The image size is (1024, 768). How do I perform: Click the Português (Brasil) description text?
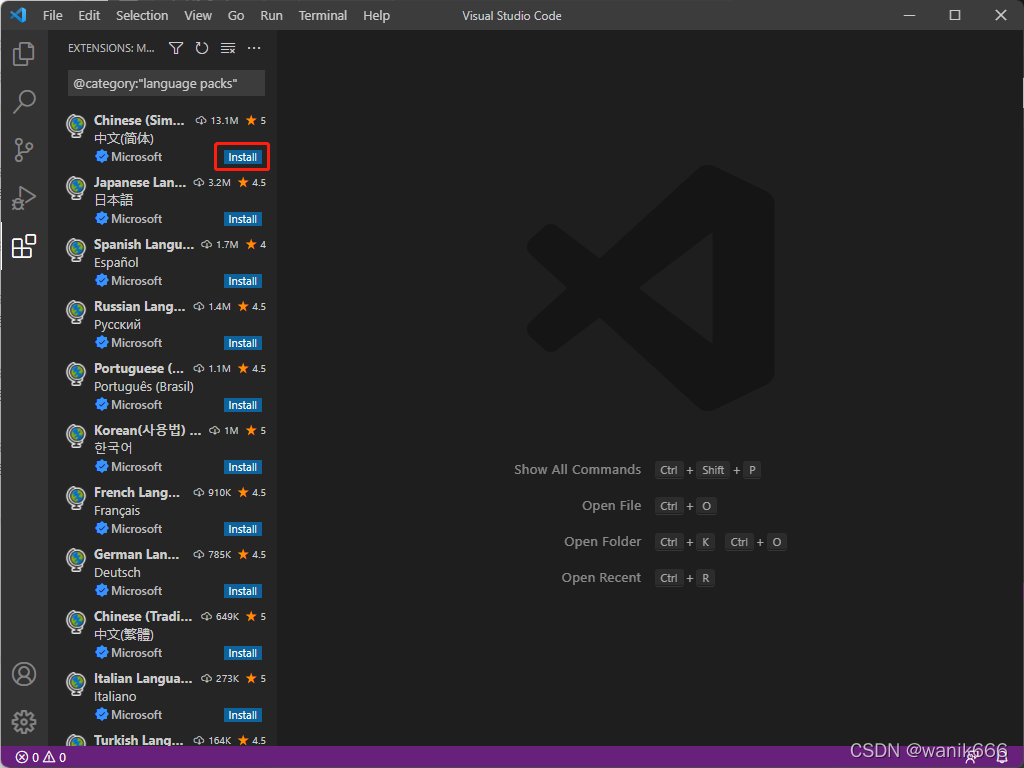pos(144,387)
